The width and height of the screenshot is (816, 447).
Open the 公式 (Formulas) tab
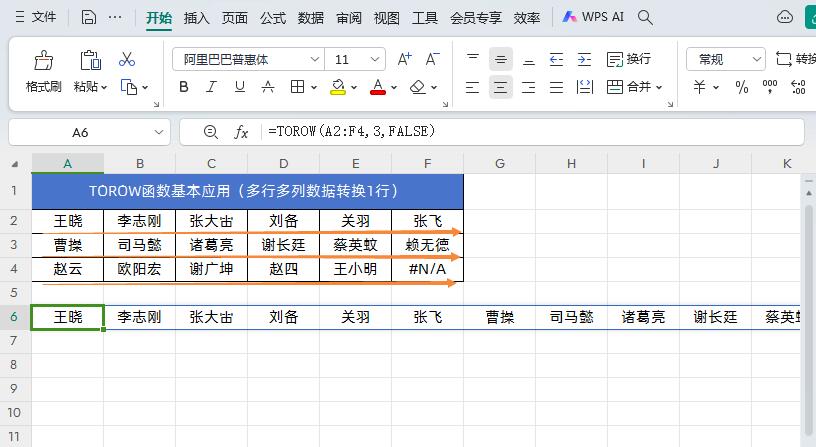(x=273, y=17)
